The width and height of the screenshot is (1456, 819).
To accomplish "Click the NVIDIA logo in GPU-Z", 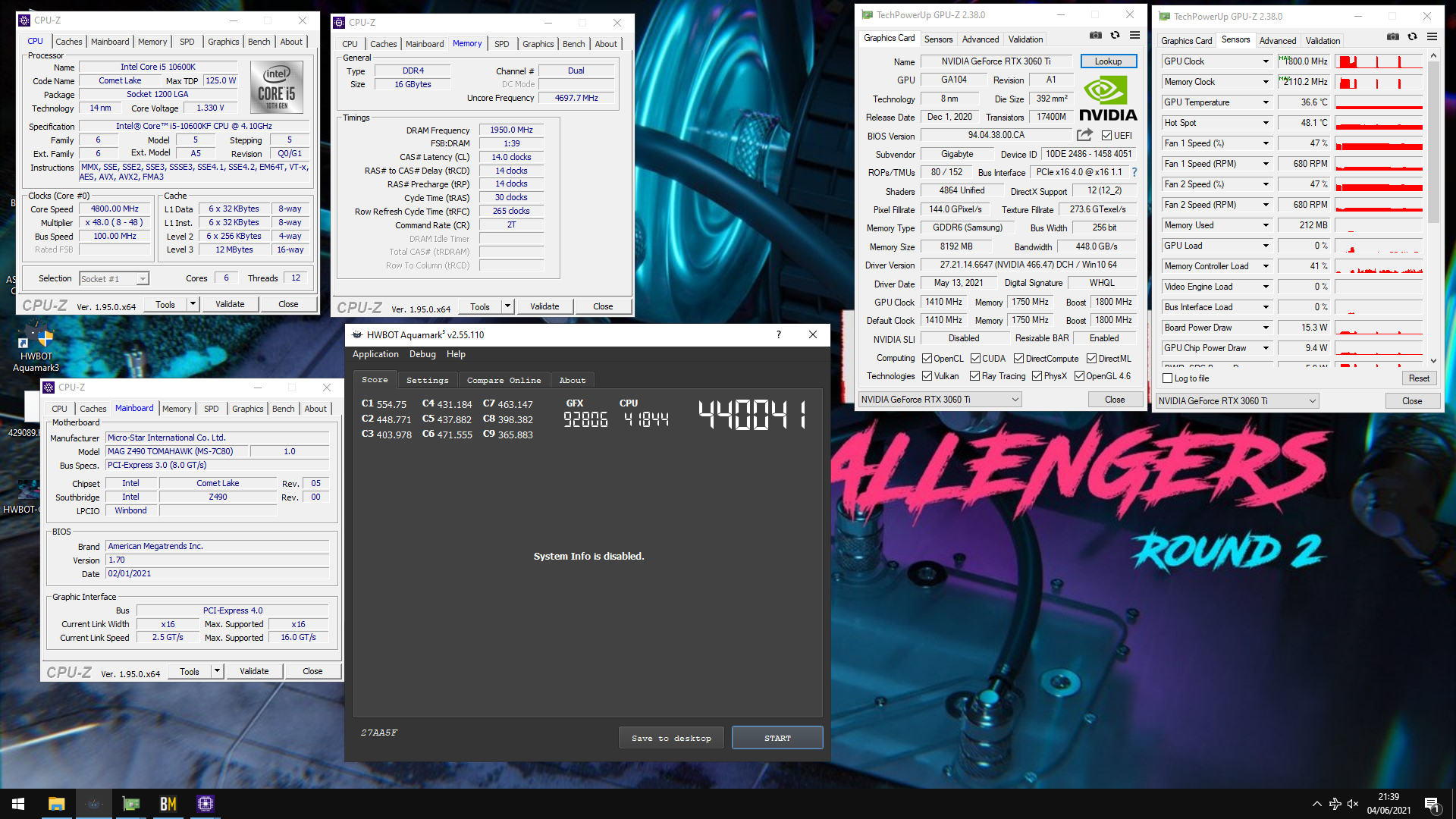I will point(1108,99).
